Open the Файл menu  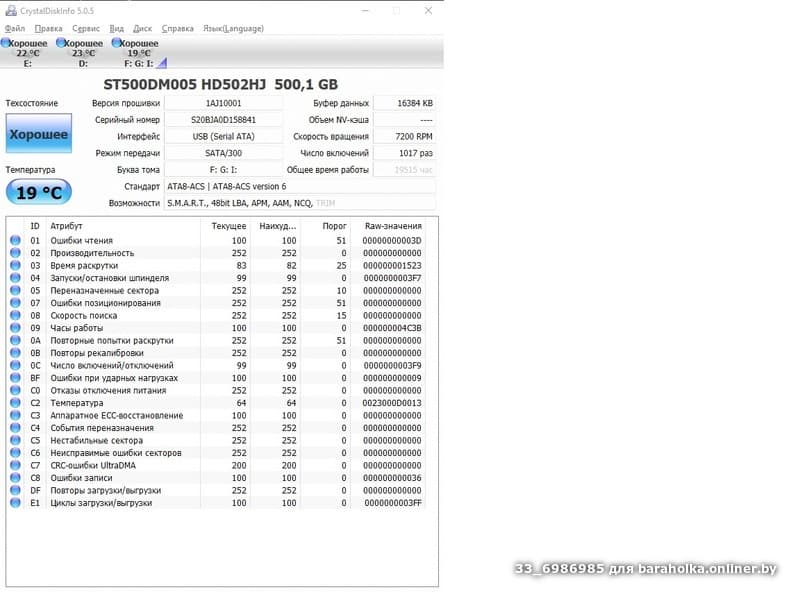pos(15,29)
